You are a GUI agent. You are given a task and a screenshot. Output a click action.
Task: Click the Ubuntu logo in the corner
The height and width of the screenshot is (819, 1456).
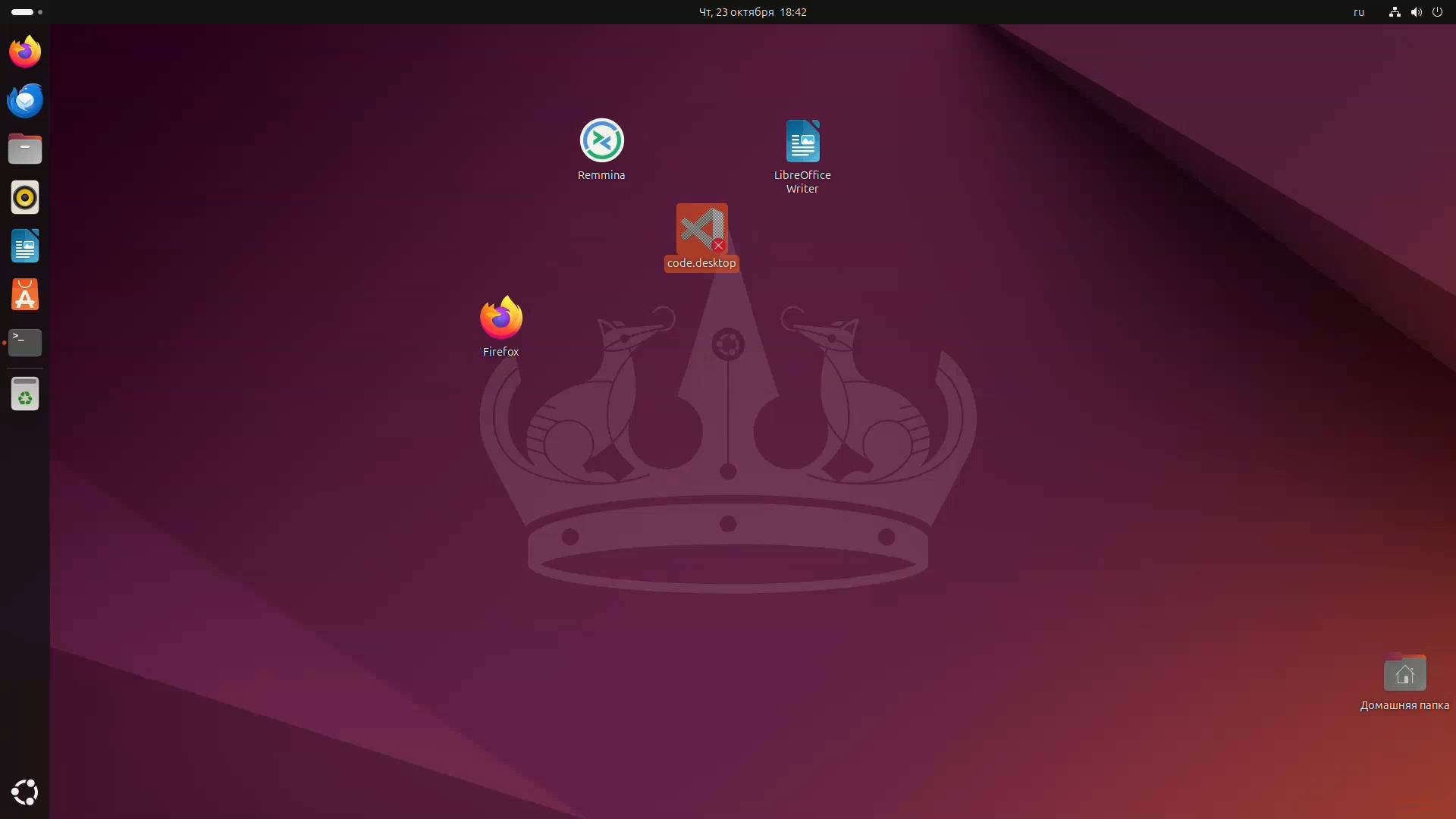[x=25, y=792]
